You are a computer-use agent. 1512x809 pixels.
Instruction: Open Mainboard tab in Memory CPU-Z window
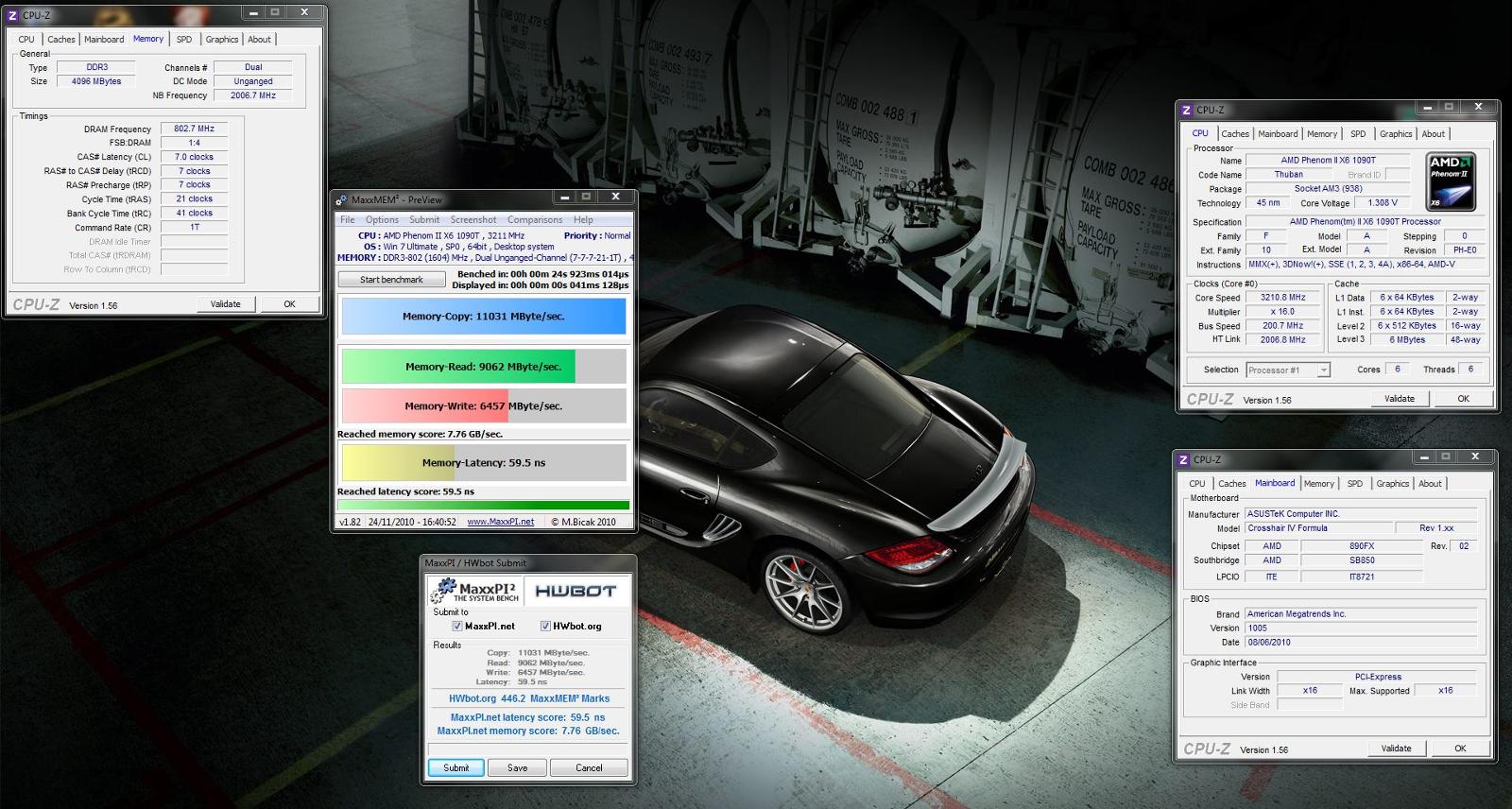coord(104,39)
